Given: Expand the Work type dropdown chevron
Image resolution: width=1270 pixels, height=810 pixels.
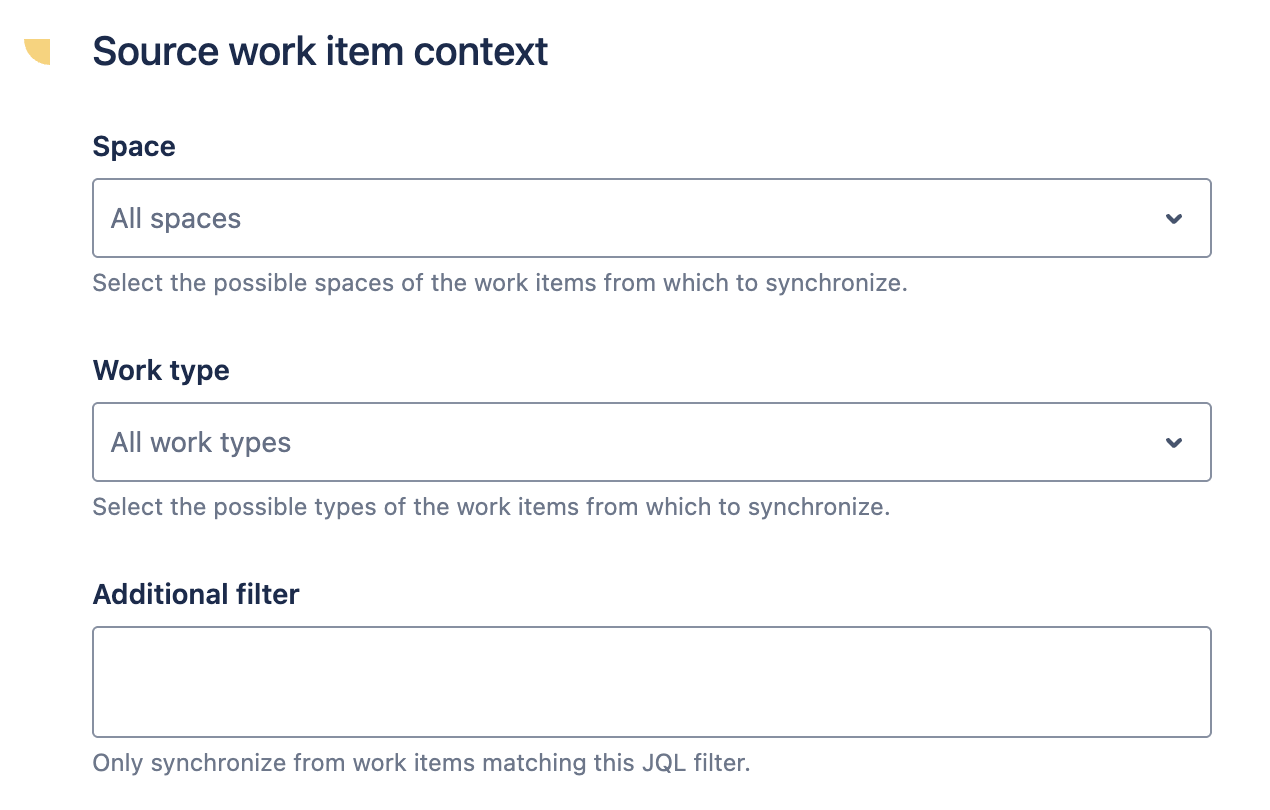Looking at the screenshot, I should tap(1174, 443).
